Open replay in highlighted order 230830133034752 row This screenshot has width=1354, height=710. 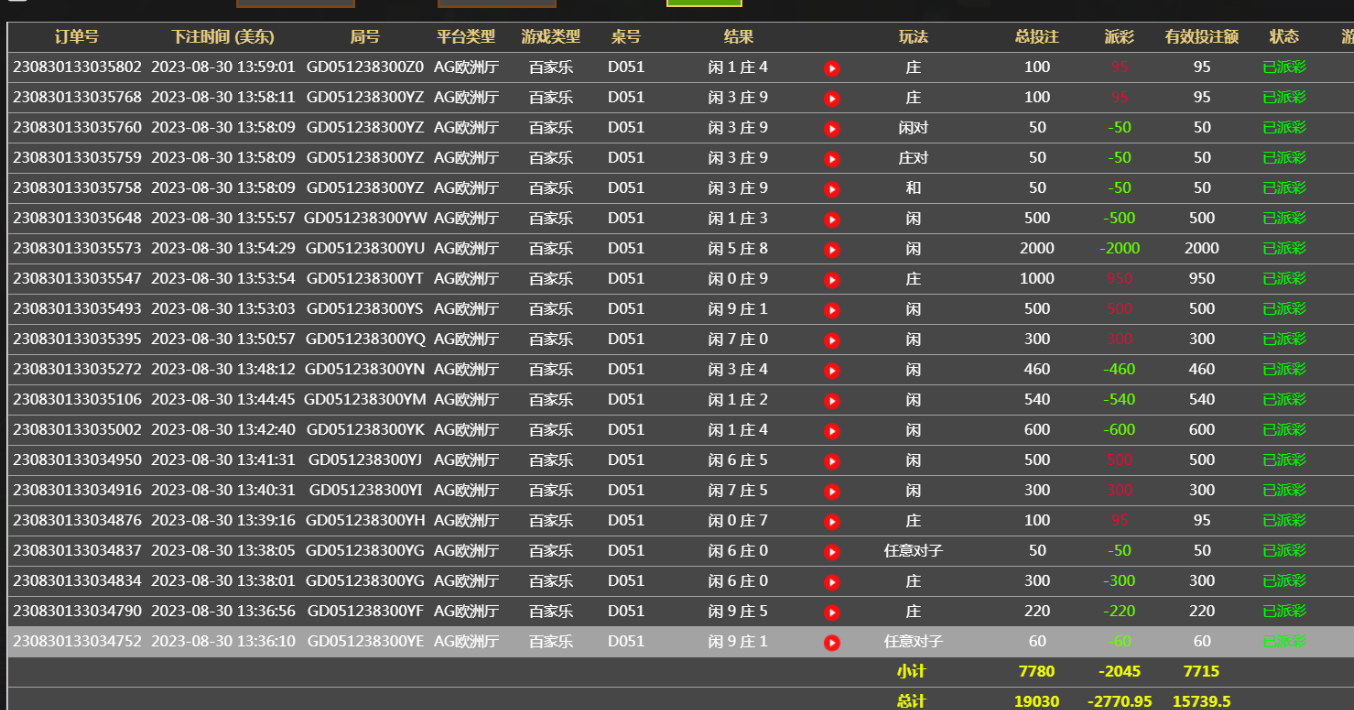click(x=832, y=642)
